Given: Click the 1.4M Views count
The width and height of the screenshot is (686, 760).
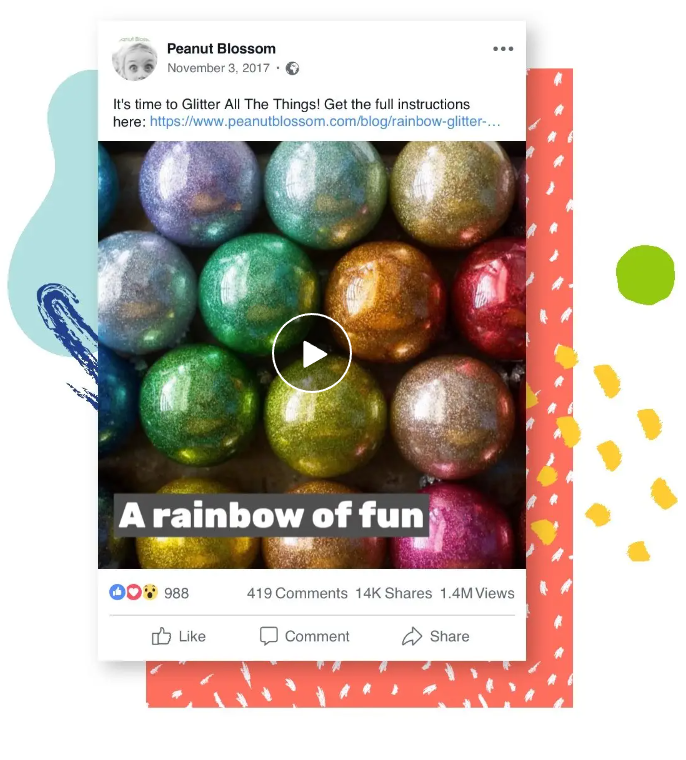Looking at the screenshot, I should [x=477, y=593].
